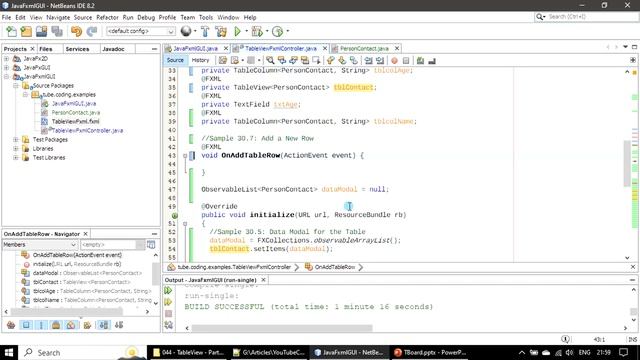
Task: Open the Run Project dropdown arrow
Action: tap(246, 31)
